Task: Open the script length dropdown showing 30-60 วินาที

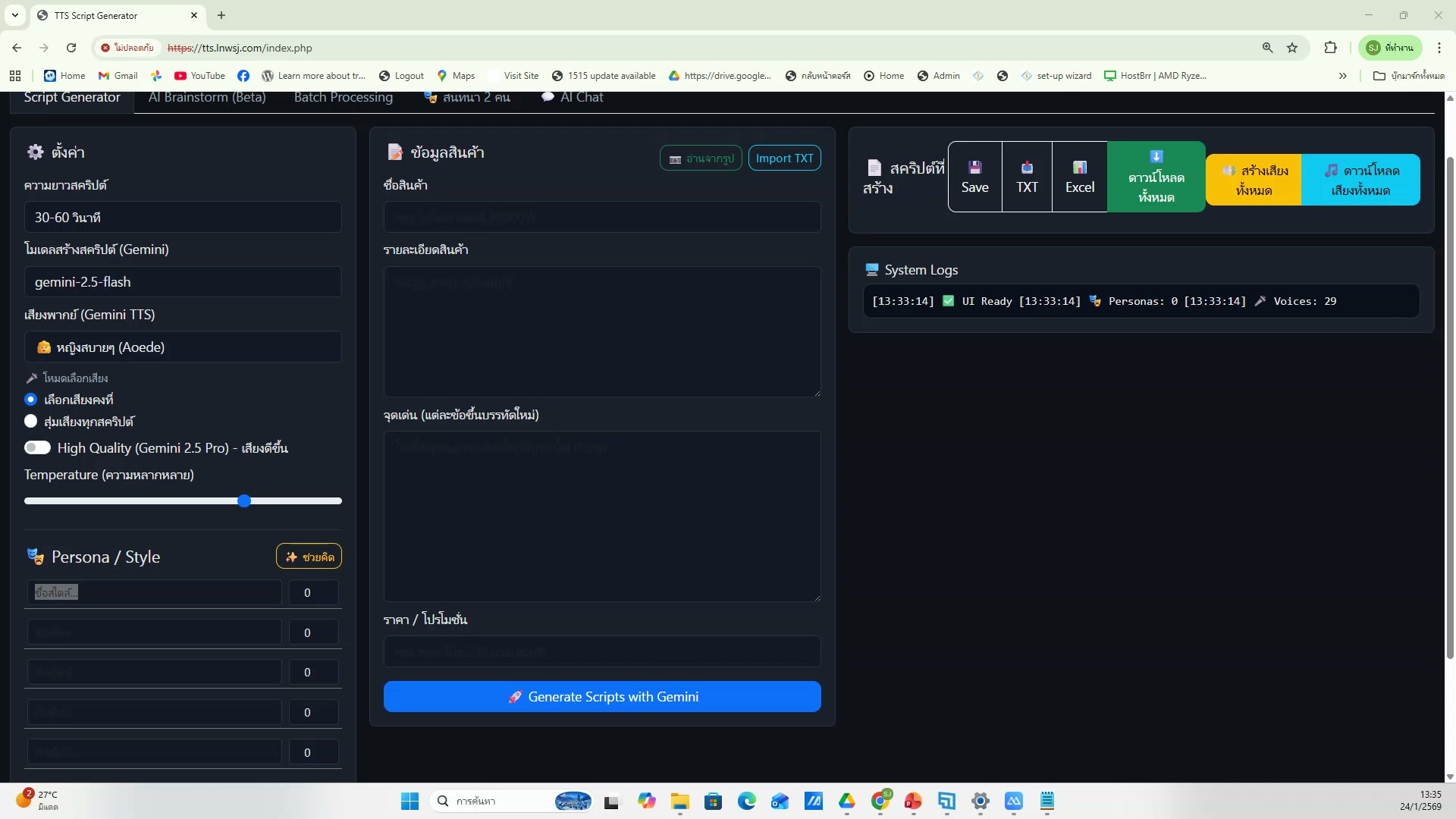Action: [x=182, y=217]
